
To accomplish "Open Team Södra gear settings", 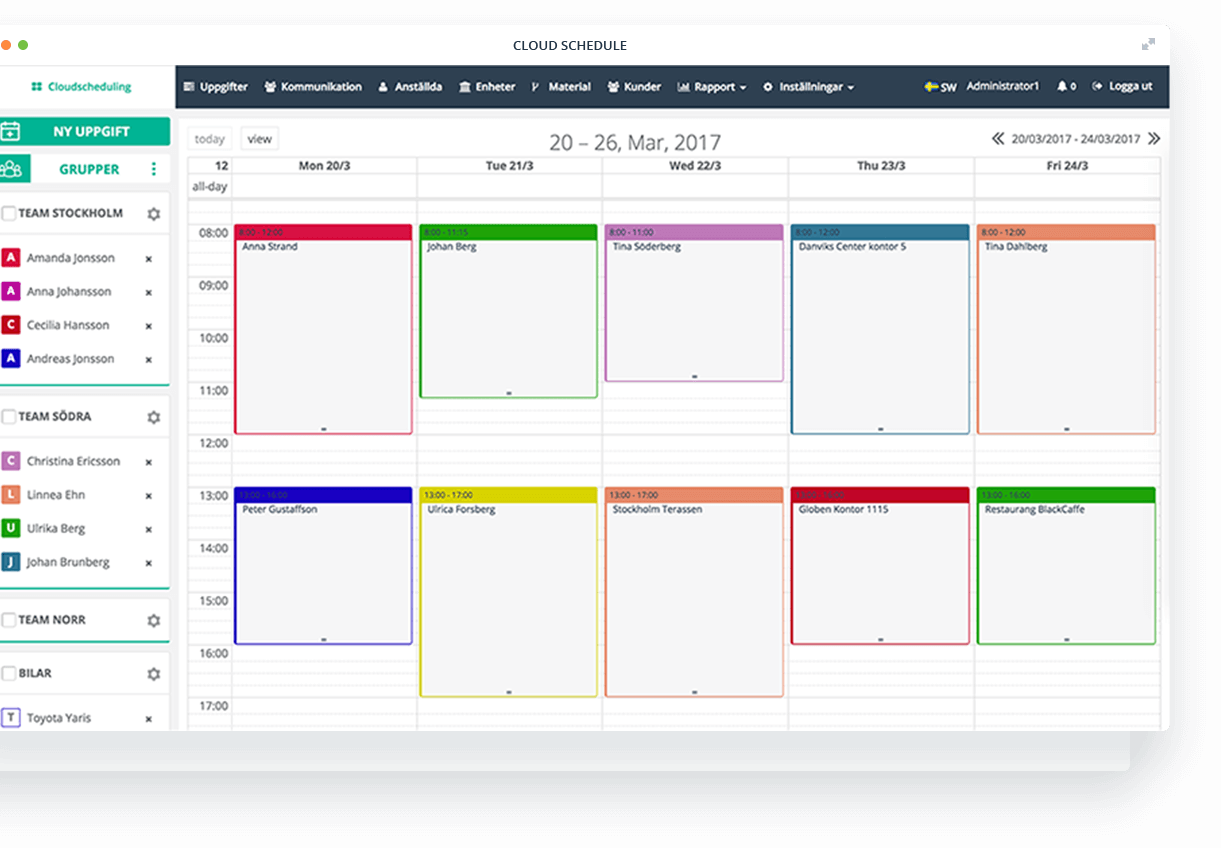I will 153,417.
